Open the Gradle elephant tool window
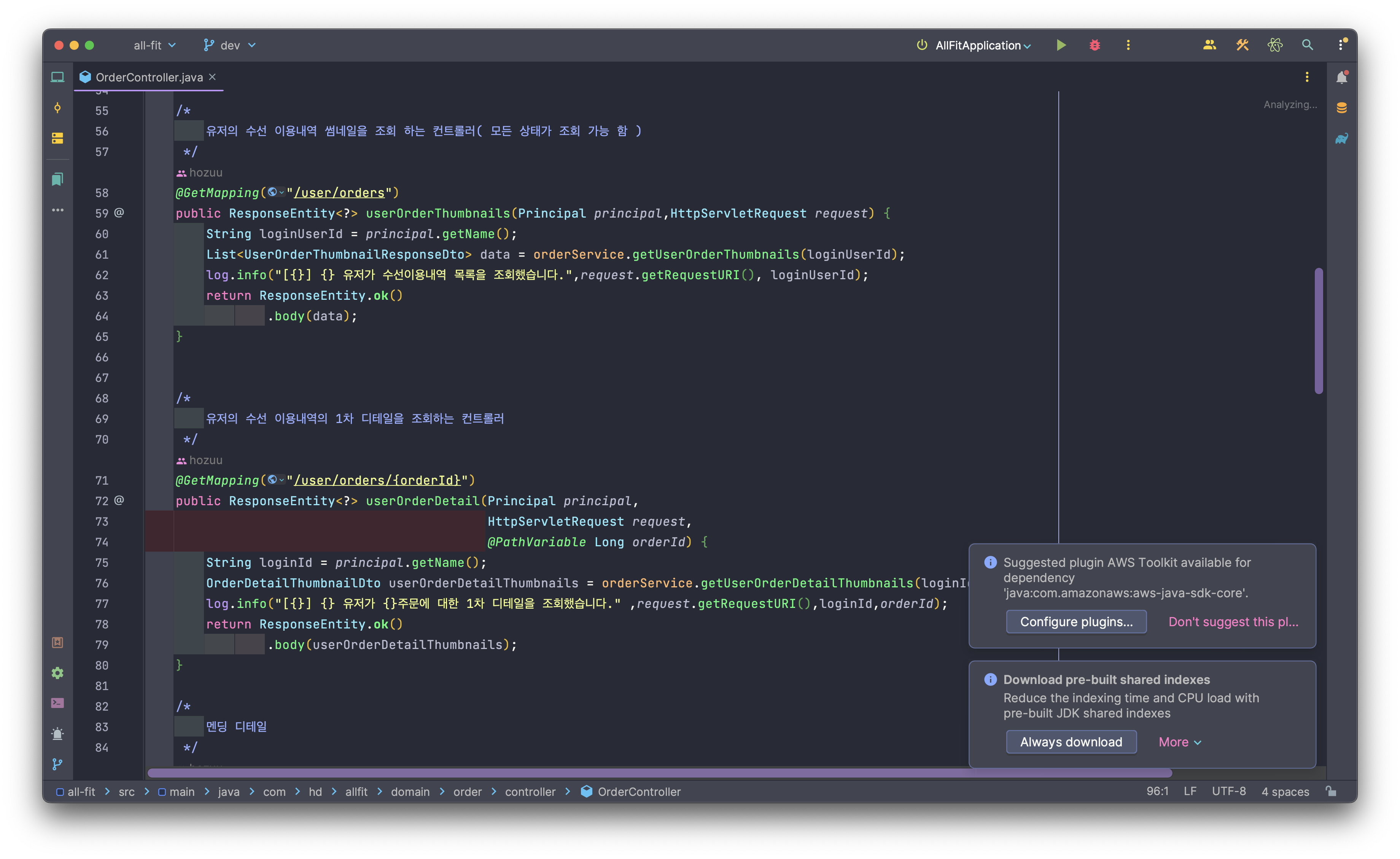The width and height of the screenshot is (1400, 859). (x=1341, y=138)
